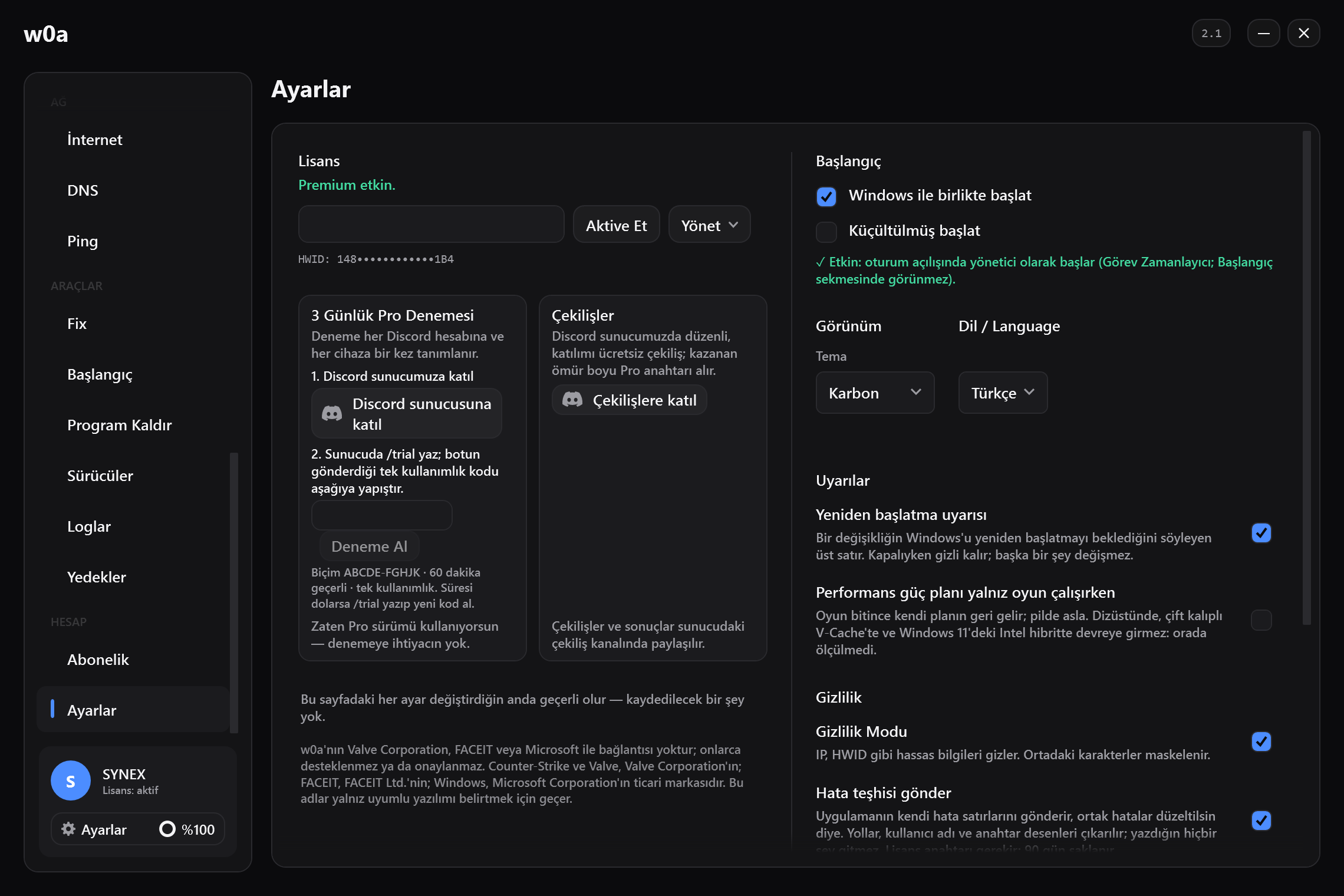Open the 'Türkçe' language dropdown

tap(1003, 393)
